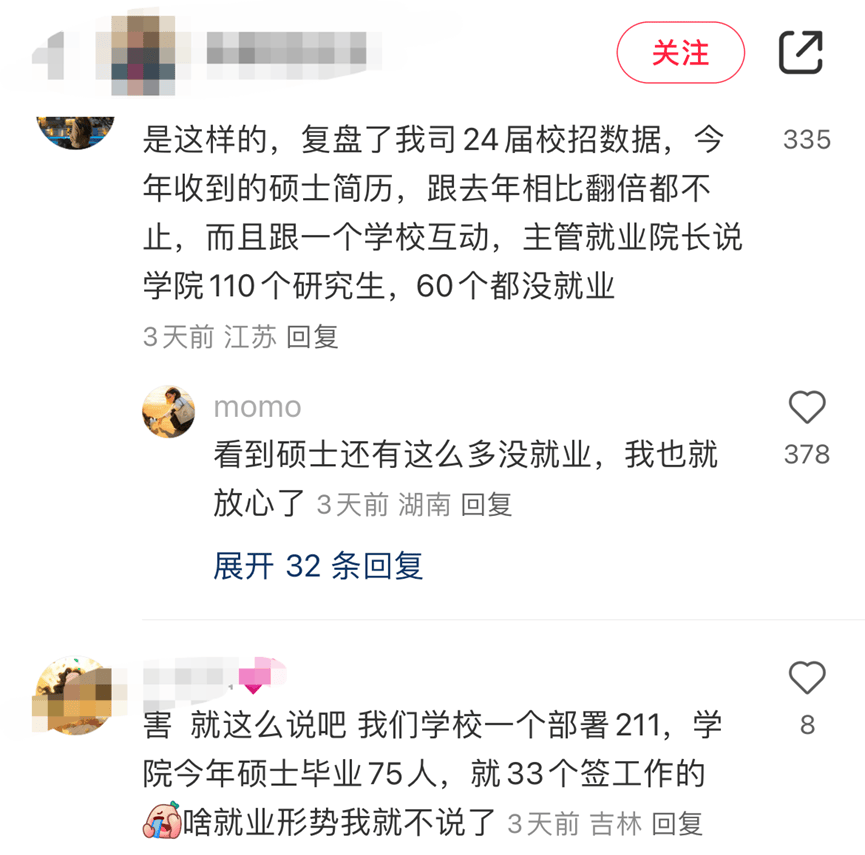Image resolution: width=865 pixels, height=855 pixels.
Task: Reply to momo's comment via 回复
Action: 486,505
